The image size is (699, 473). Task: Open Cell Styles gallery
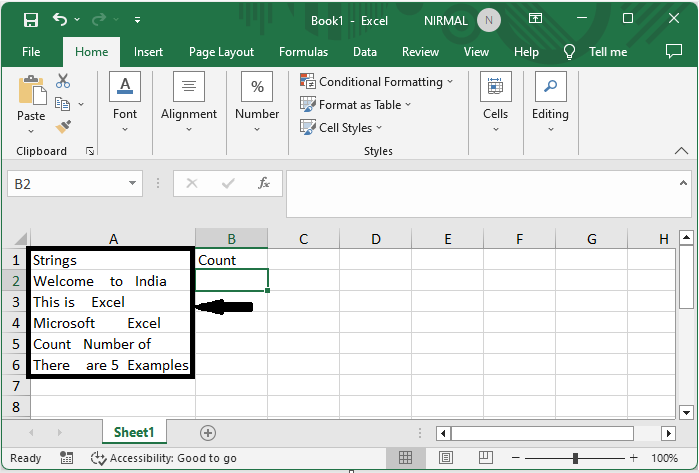coord(341,128)
